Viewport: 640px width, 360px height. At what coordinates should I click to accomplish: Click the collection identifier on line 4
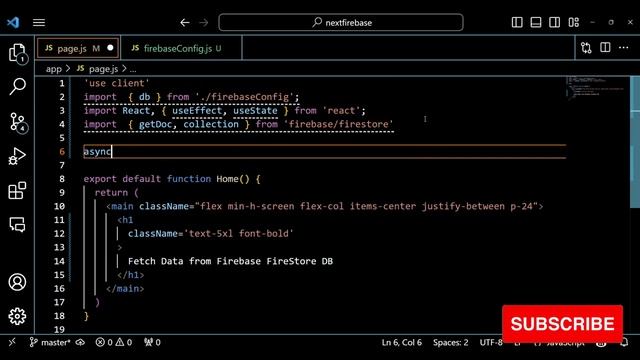(x=211, y=124)
